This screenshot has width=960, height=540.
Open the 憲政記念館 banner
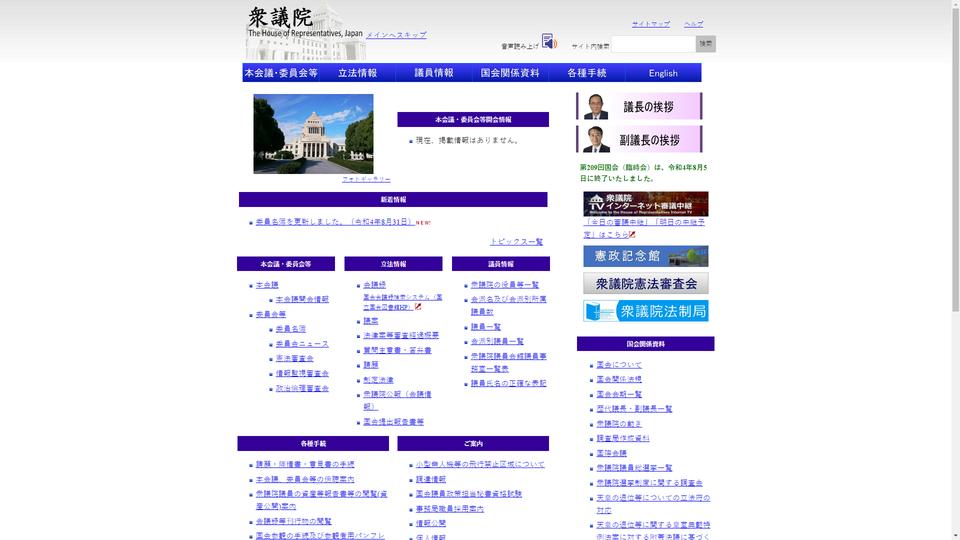pyautogui.click(x=645, y=256)
